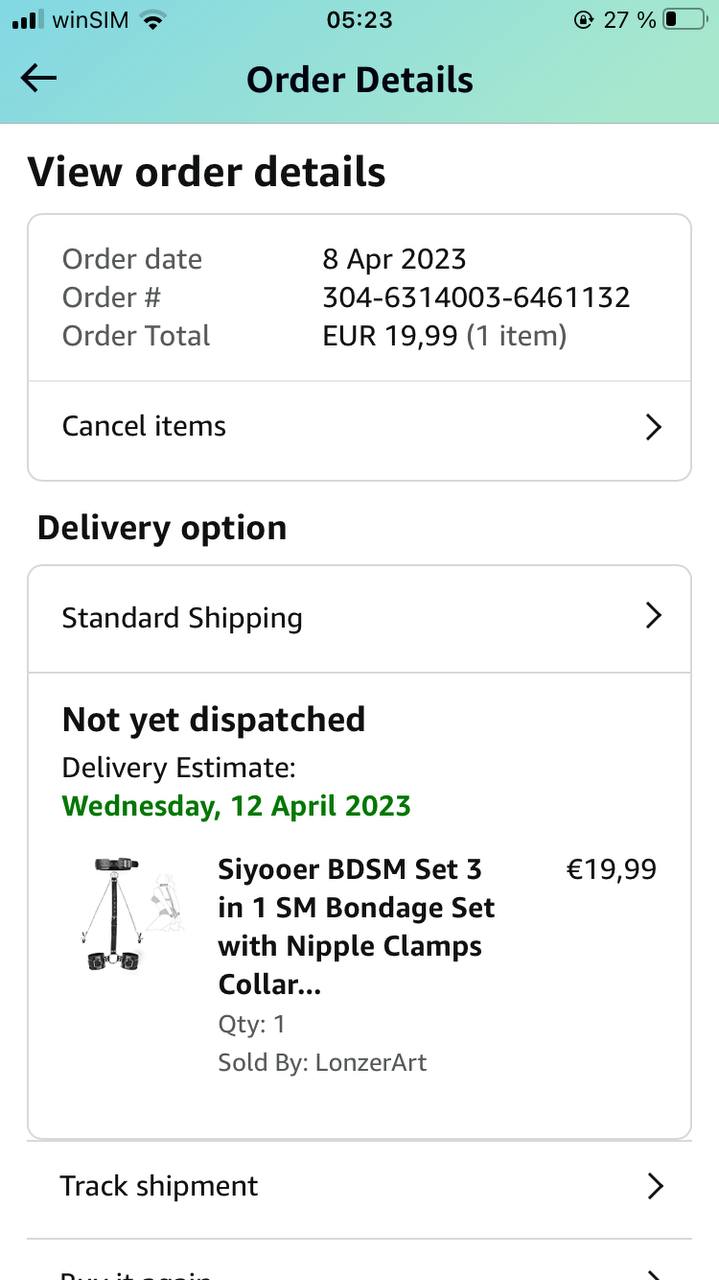
Task: Open the Standard Shipping chevron arrow
Action: click(653, 615)
